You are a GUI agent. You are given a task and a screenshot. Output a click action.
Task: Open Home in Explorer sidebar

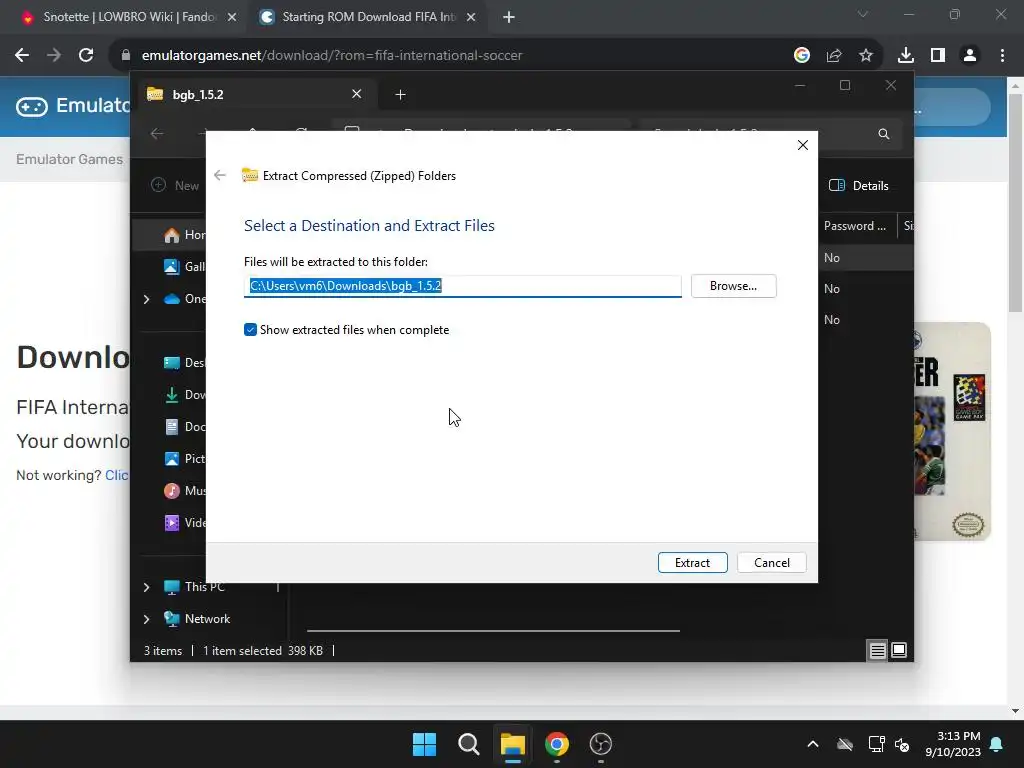coord(184,234)
